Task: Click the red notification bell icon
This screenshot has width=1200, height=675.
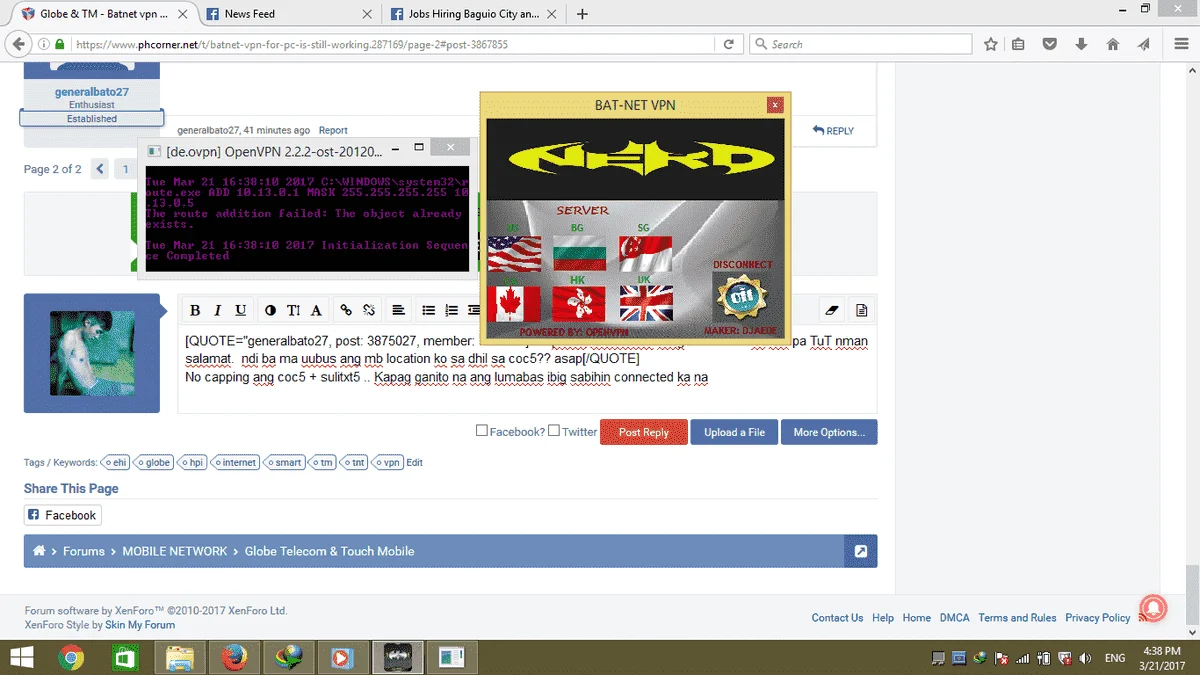Action: [x=1153, y=608]
